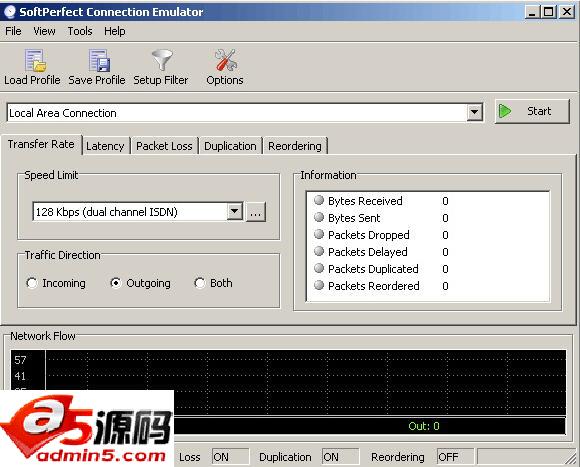The width and height of the screenshot is (580, 467).
Task: Click the ellipsis button beside speed limit
Action: [x=256, y=212]
